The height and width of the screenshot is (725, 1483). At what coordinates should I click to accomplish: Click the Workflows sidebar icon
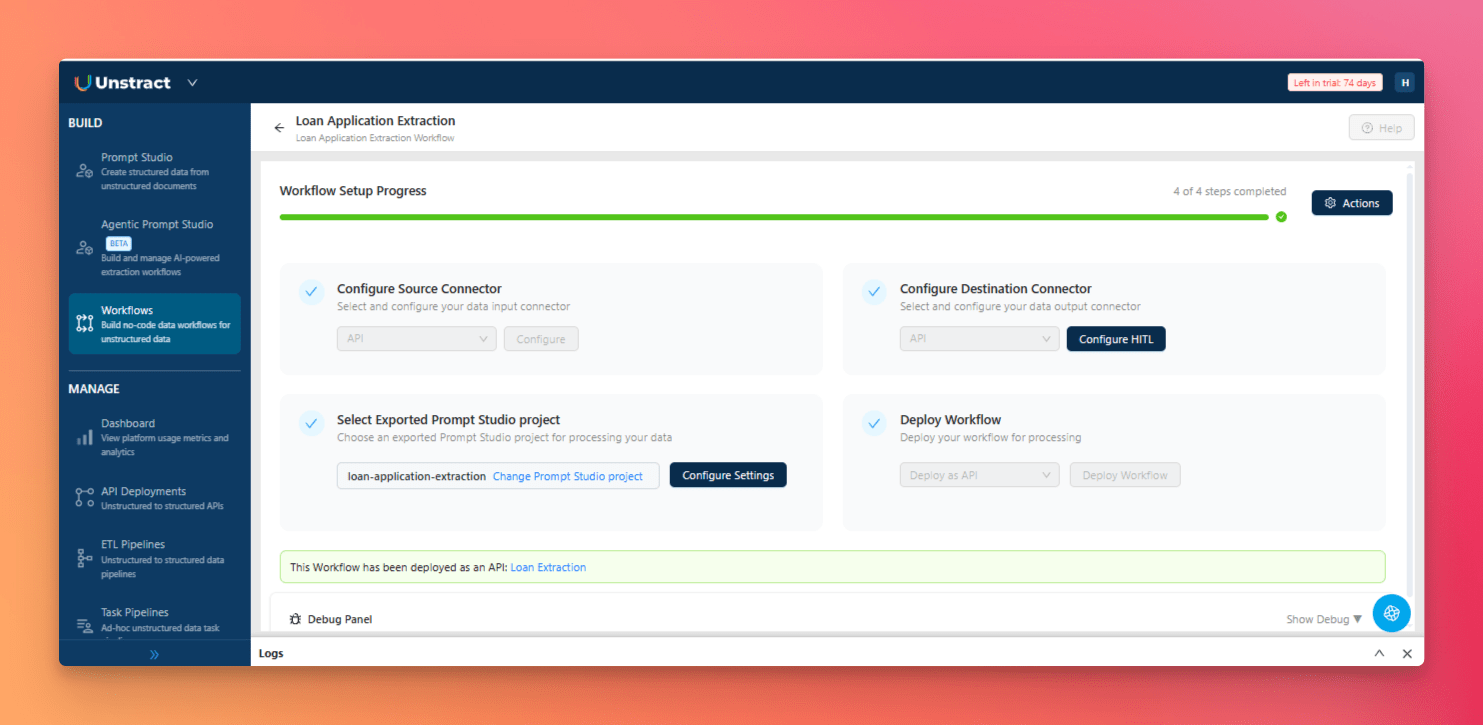click(x=85, y=323)
